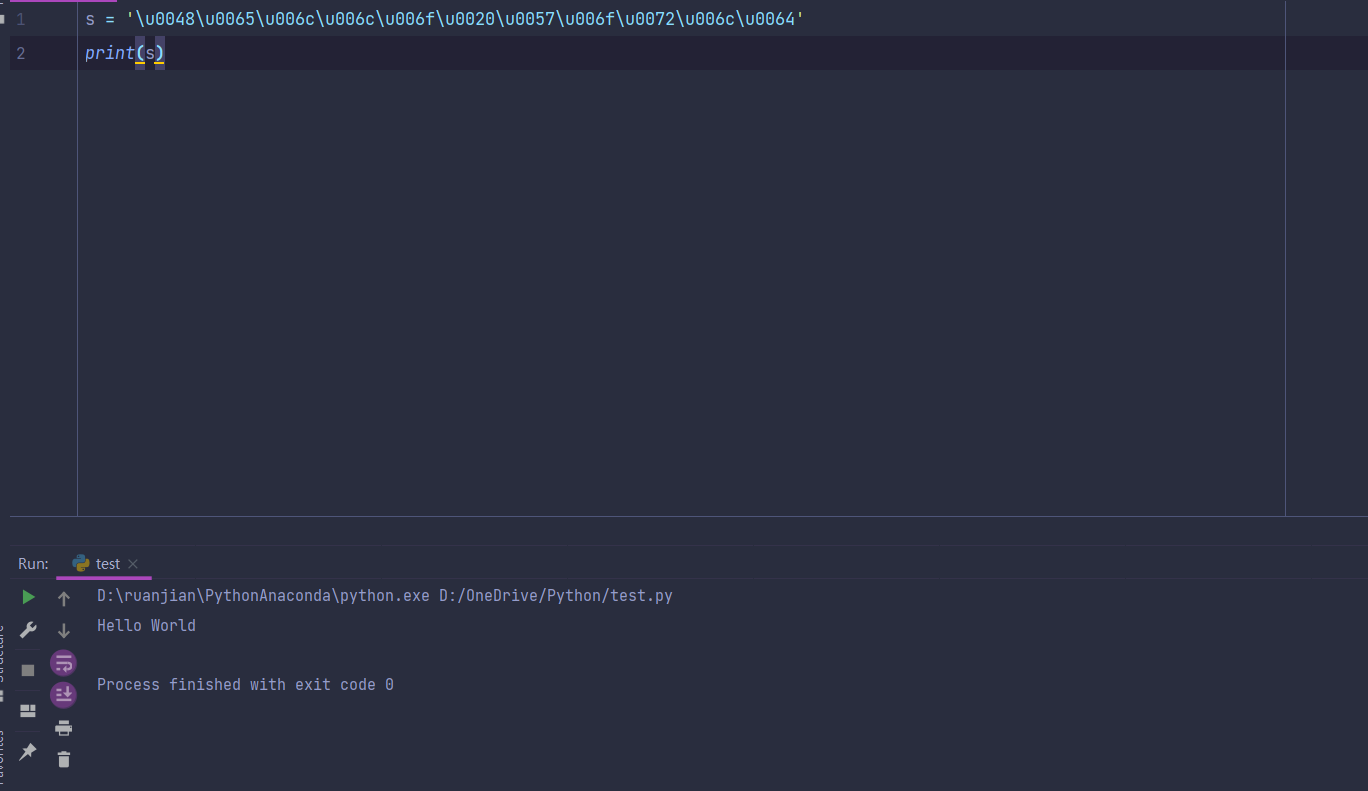The image size is (1368, 791).
Task: Open the Favorites side tool window
Action: [3, 760]
